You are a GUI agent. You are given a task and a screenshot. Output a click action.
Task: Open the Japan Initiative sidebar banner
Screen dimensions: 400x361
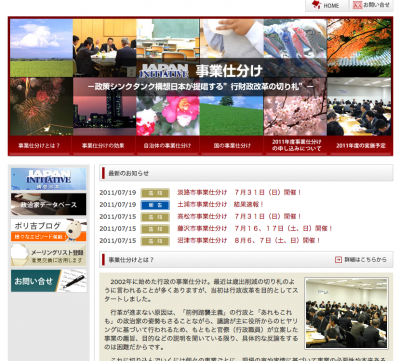[x=49, y=179]
